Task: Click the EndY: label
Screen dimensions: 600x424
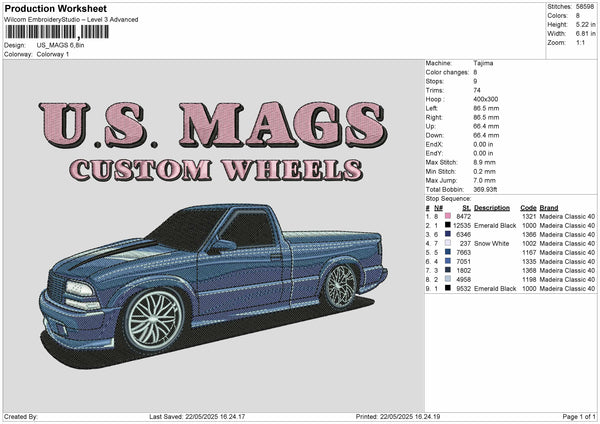Action: (434, 153)
